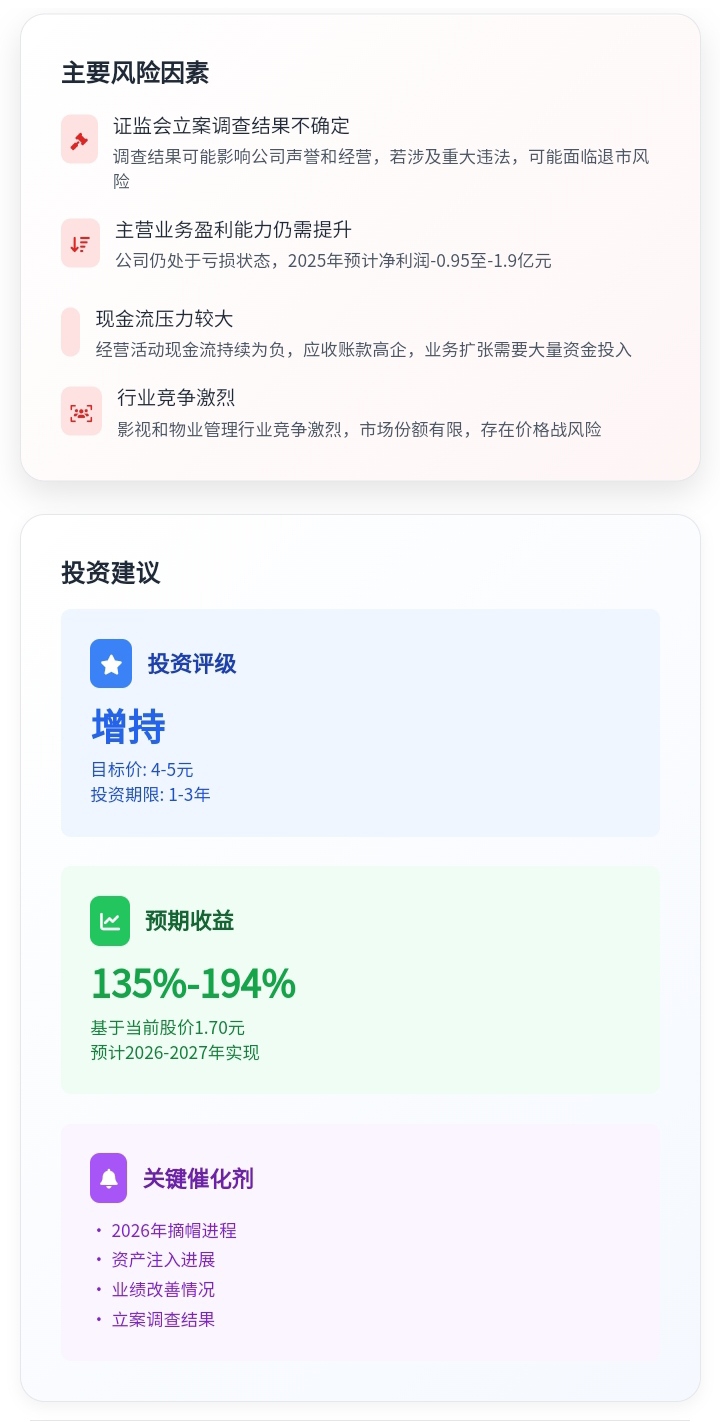Click the 投资建议 section heading

(x=110, y=573)
